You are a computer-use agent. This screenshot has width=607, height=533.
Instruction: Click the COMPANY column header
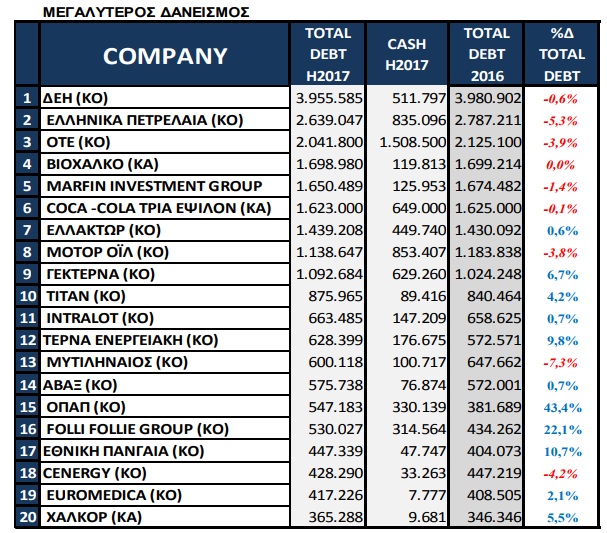(165, 56)
